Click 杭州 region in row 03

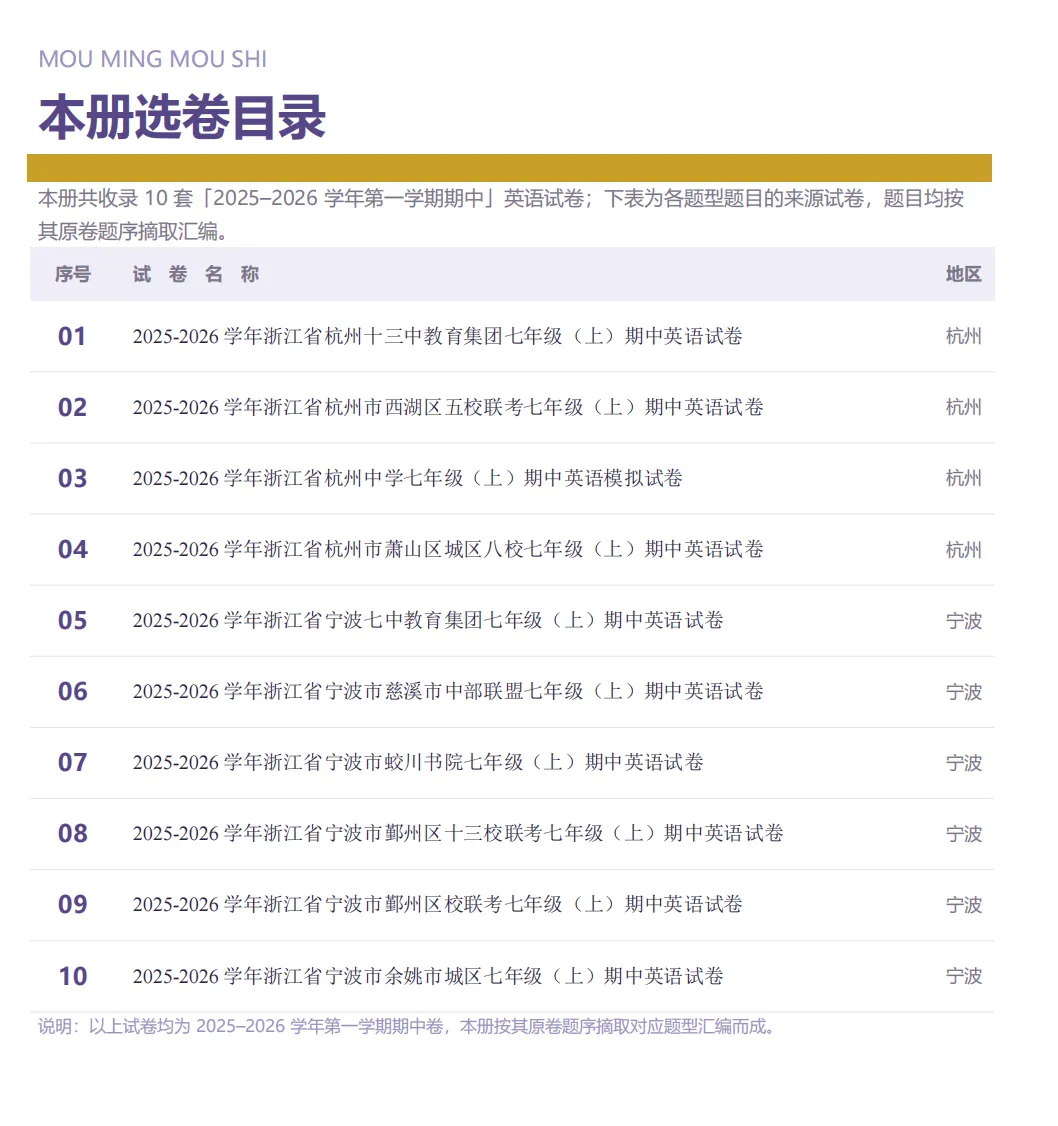[x=963, y=478]
